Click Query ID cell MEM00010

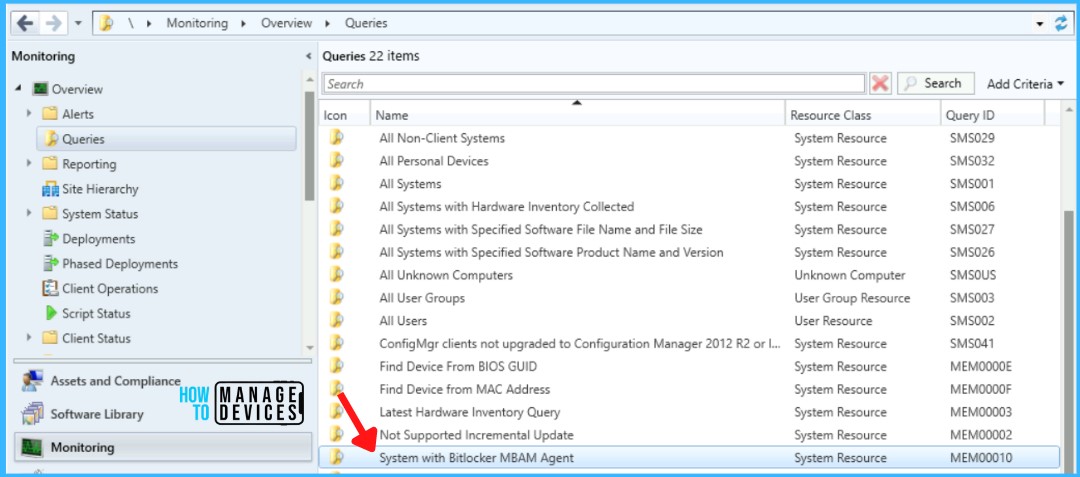pos(981,458)
